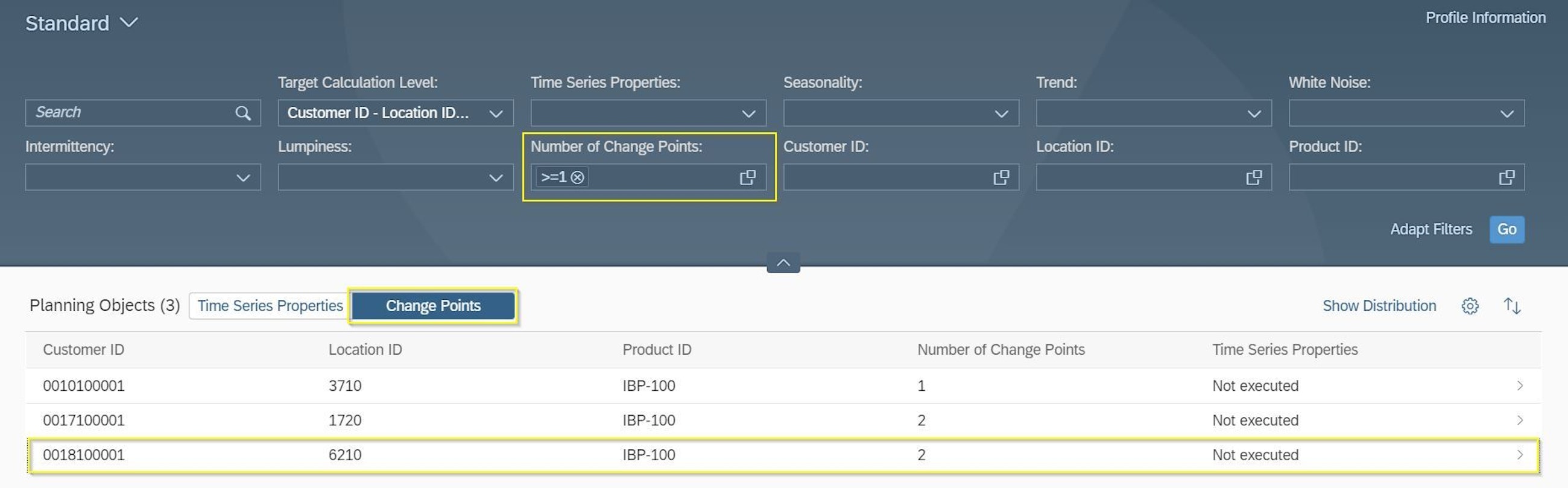
Task: Open value help for Product ID filter
Action: pos(1506,178)
